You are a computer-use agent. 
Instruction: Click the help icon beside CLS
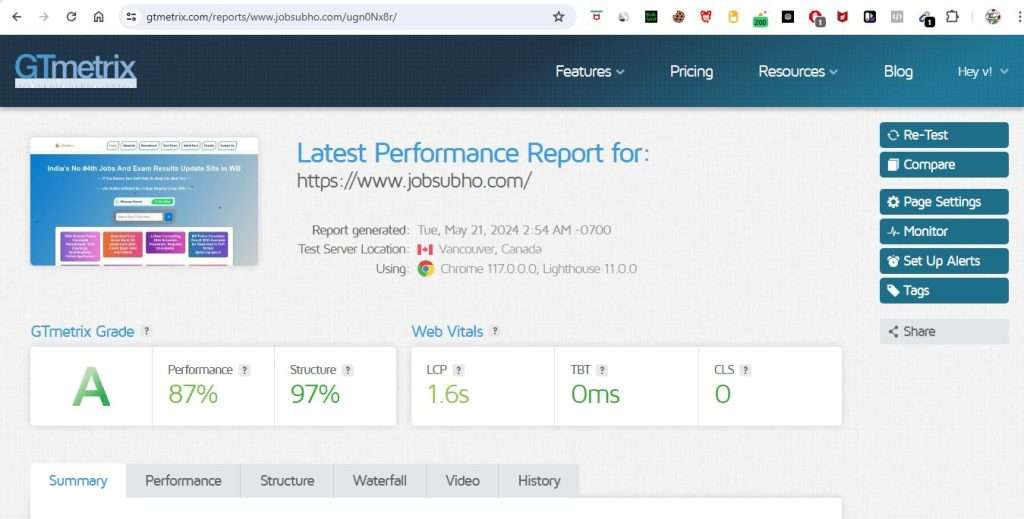(745, 370)
